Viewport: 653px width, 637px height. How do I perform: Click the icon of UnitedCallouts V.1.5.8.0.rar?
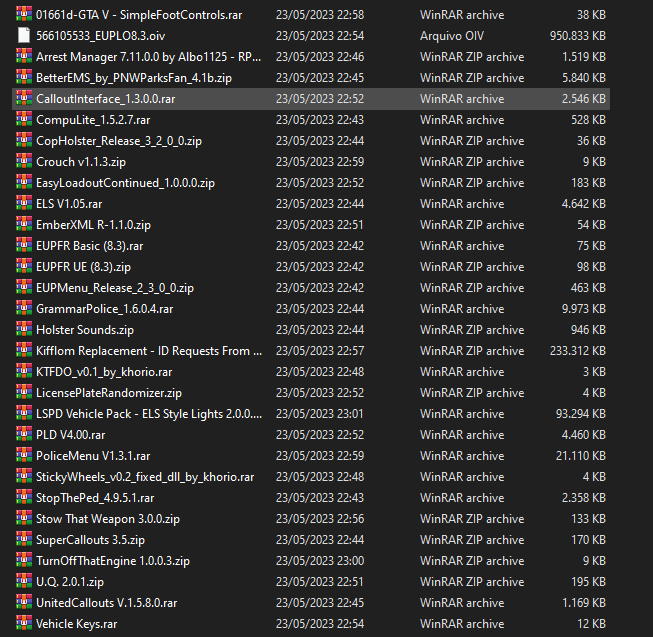[24, 602]
